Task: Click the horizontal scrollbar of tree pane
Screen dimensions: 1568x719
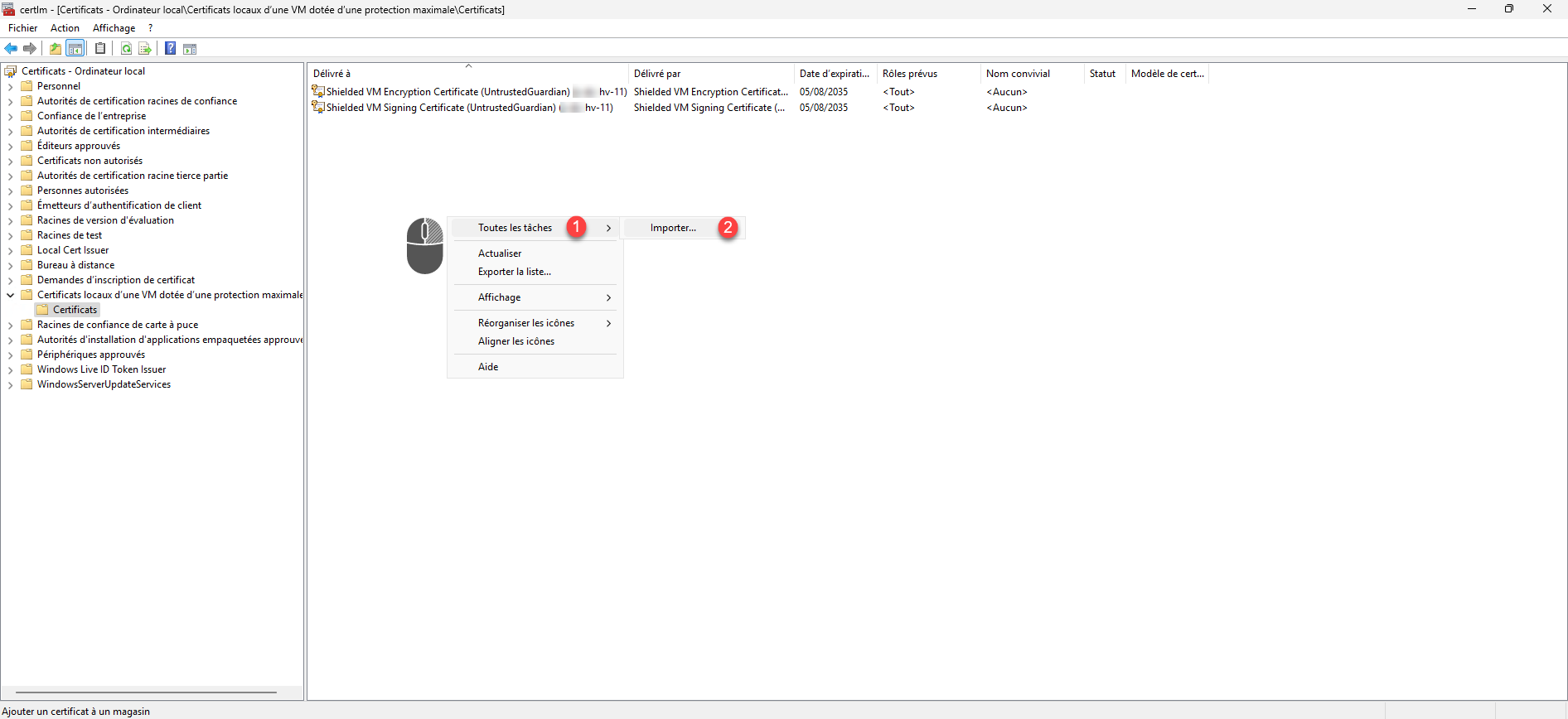Action: point(146,692)
